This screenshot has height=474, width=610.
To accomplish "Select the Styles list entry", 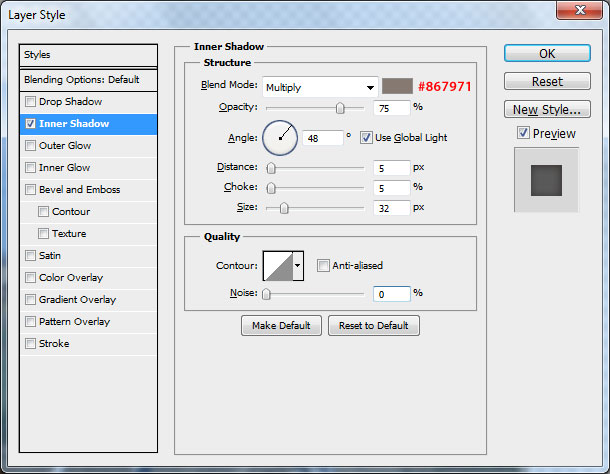I will point(88,55).
